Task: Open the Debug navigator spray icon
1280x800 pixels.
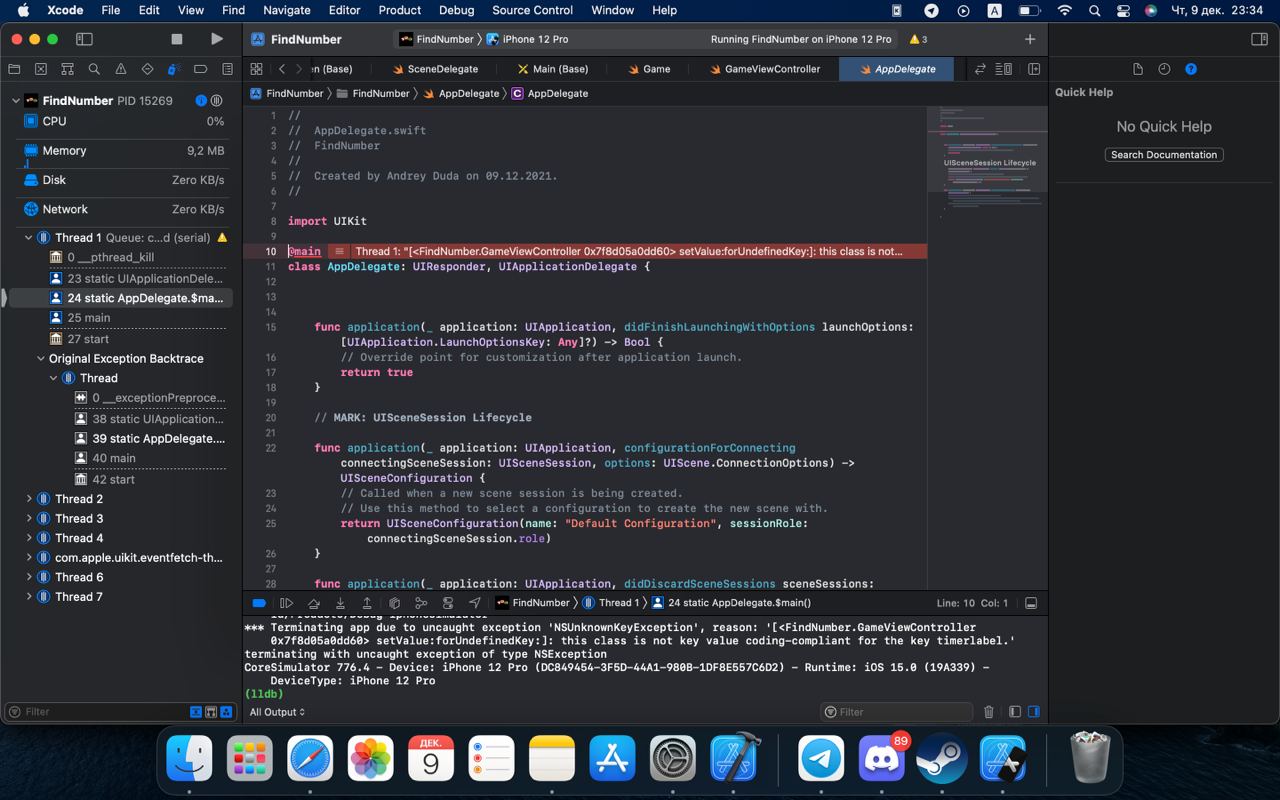Action: pyautogui.click(x=174, y=69)
